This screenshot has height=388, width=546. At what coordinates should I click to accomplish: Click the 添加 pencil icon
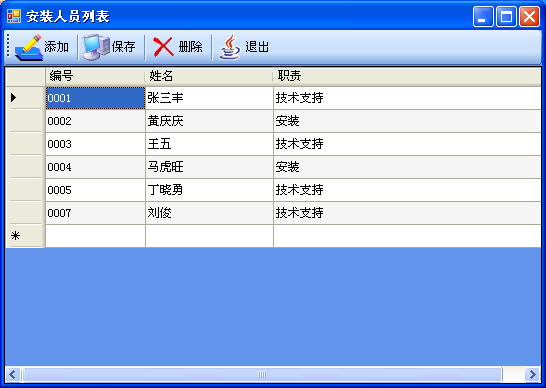click(29, 47)
